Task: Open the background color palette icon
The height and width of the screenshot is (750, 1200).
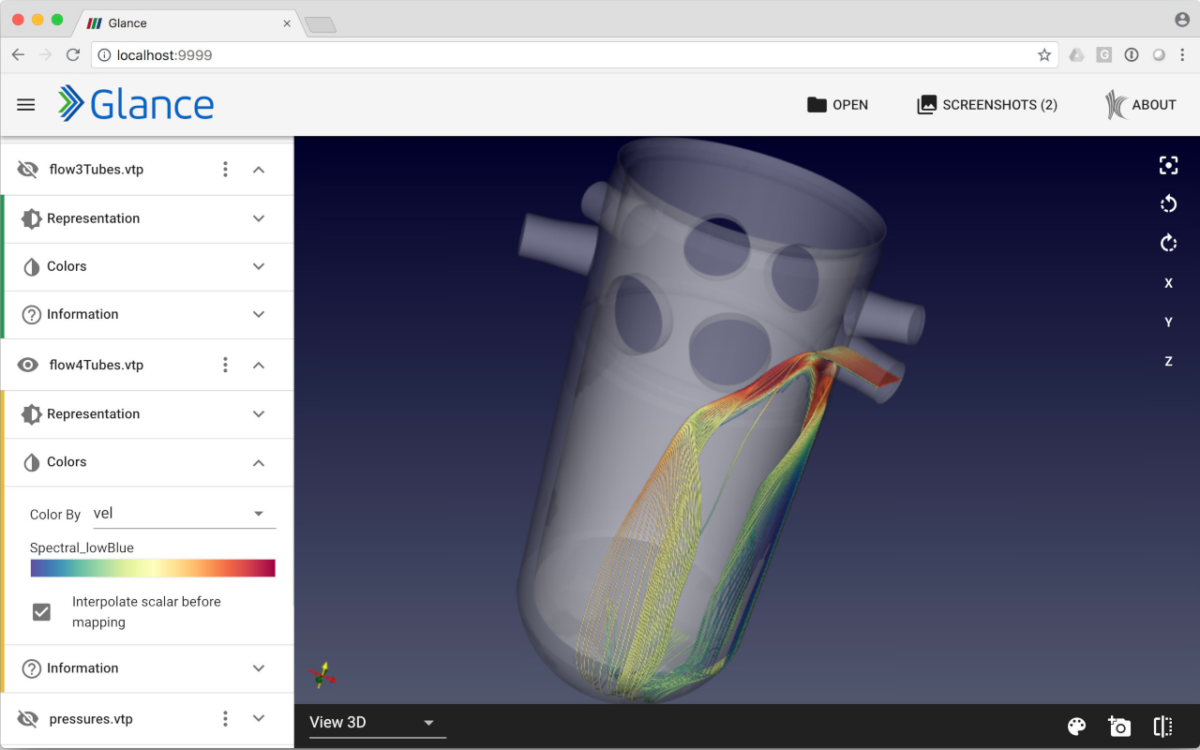Action: coord(1077,727)
